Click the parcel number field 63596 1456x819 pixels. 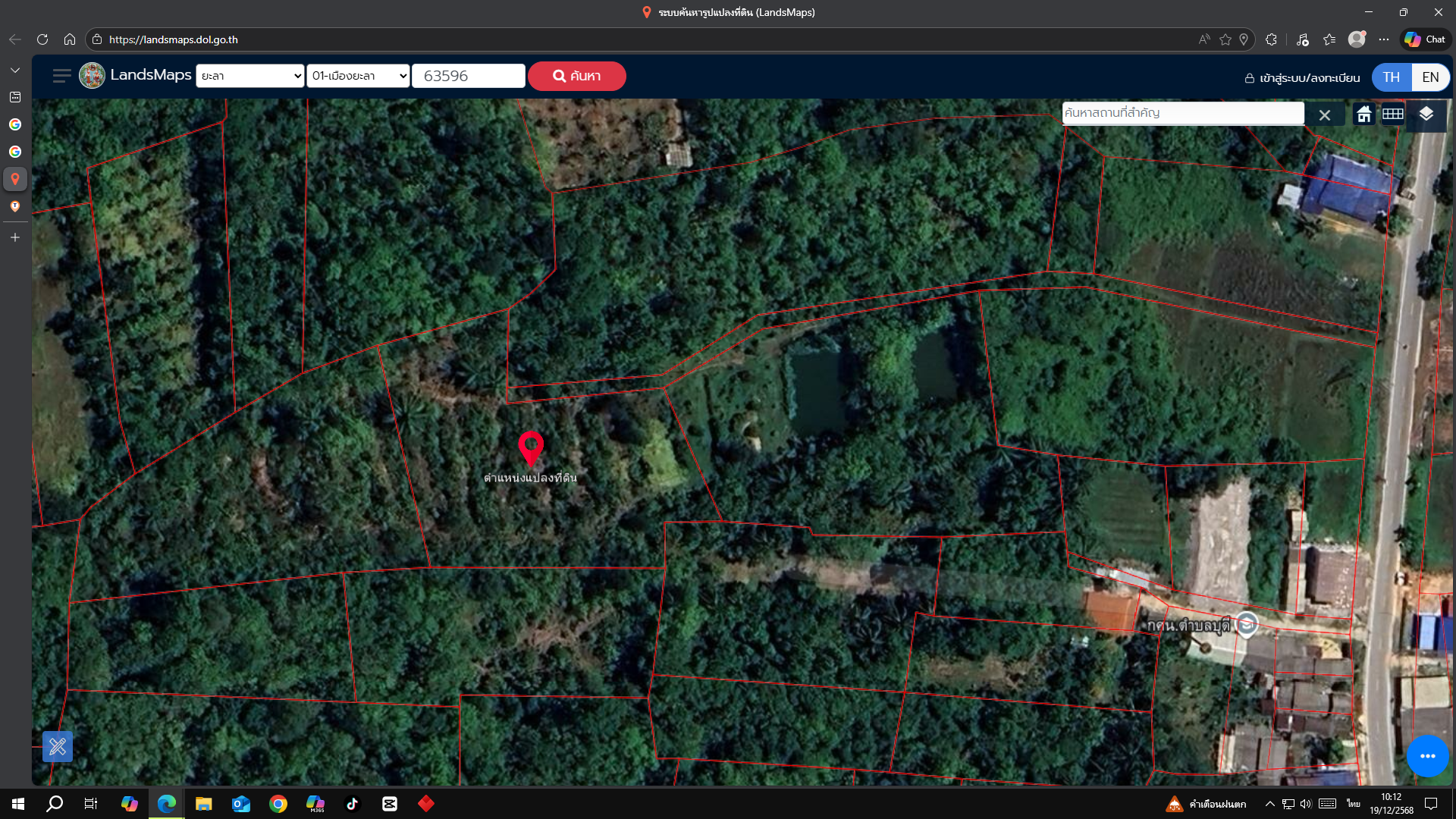pyautogui.click(x=469, y=76)
